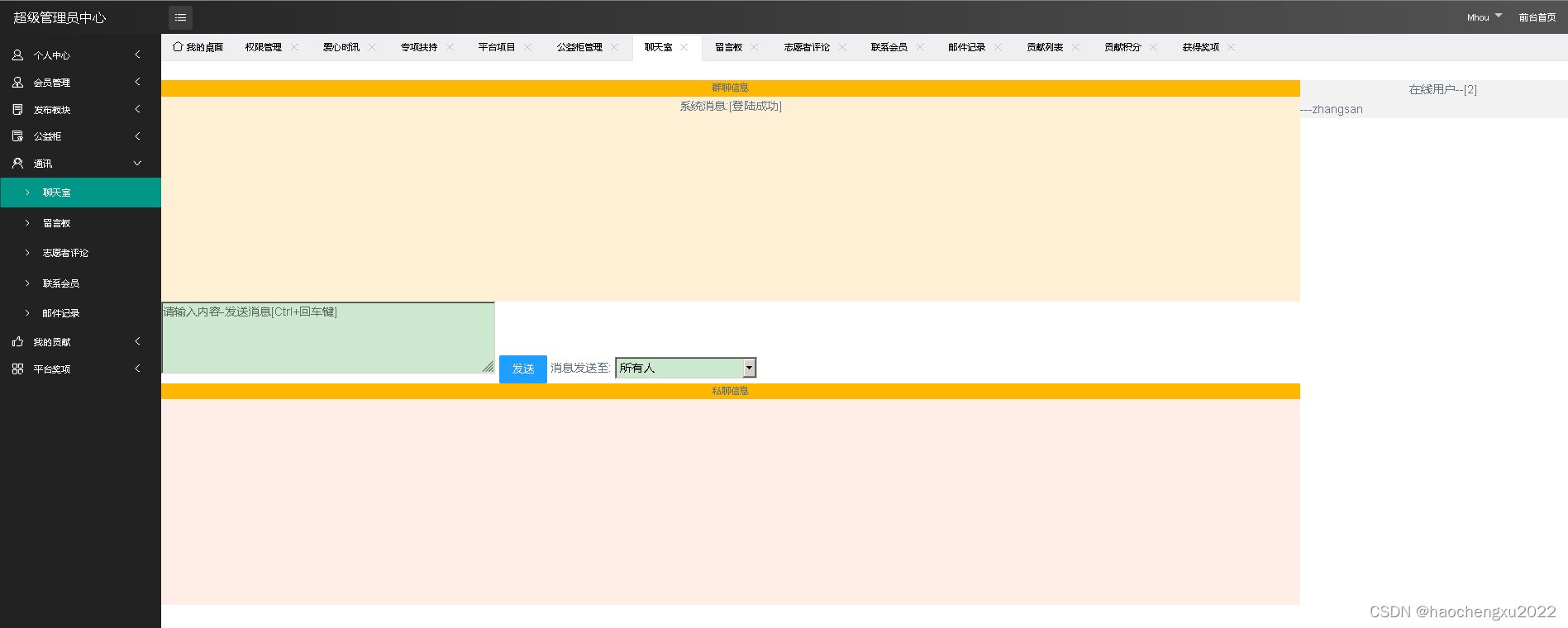Click the 发布板块 document icon
The image size is (1568, 628).
tap(17, 110)
